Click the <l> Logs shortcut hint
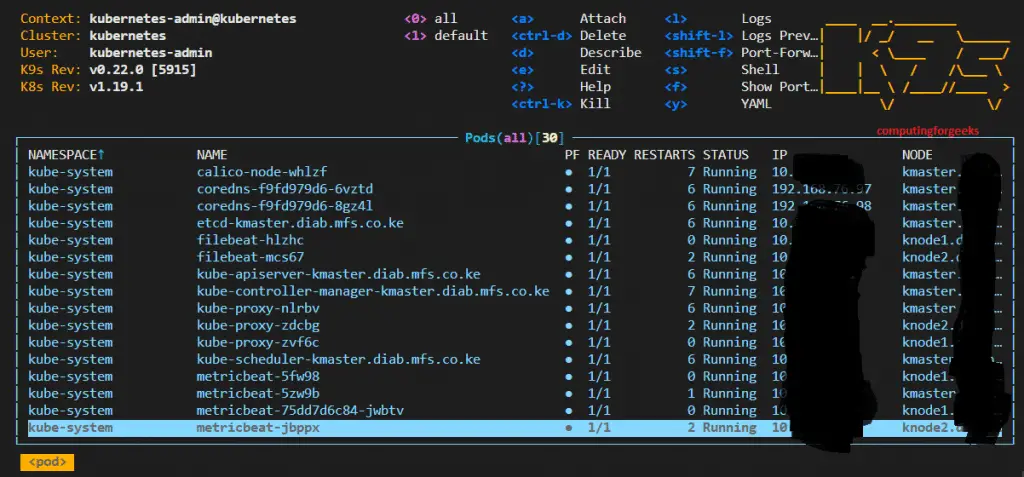The height and width of the screenshot is (477, 1024). click(x=718, y=18)
